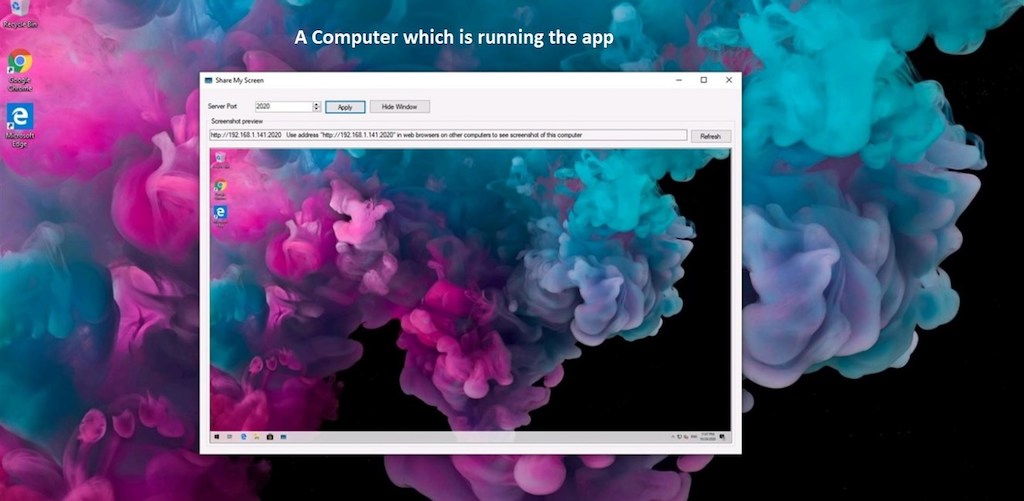Increase the Server Port with the up arrow
Screen dimensions: 1024x501
tap(317, 104)
